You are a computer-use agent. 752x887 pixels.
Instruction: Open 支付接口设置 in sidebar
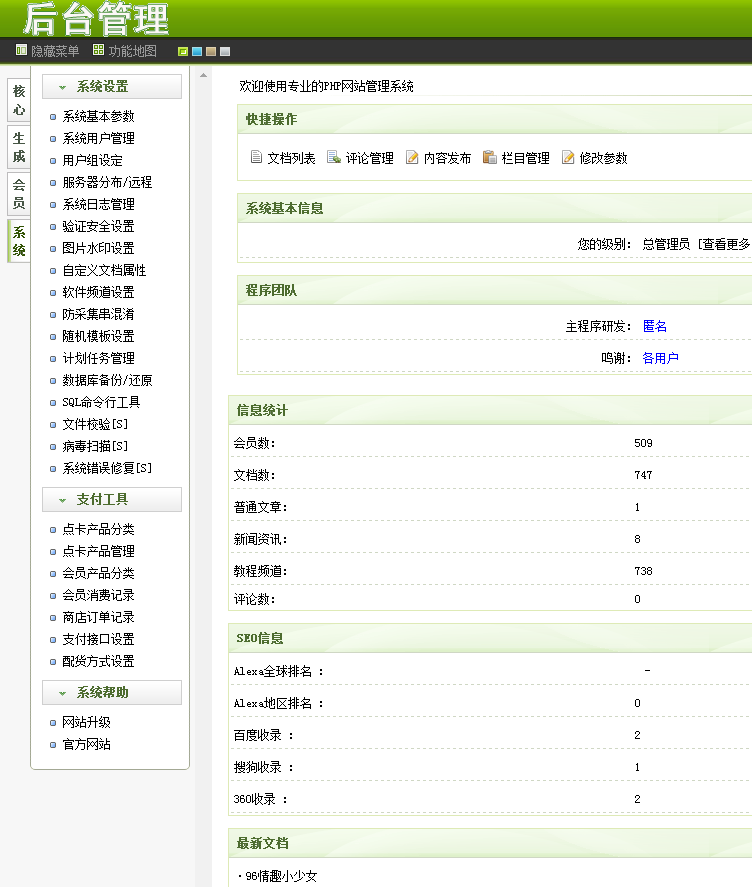98,640
